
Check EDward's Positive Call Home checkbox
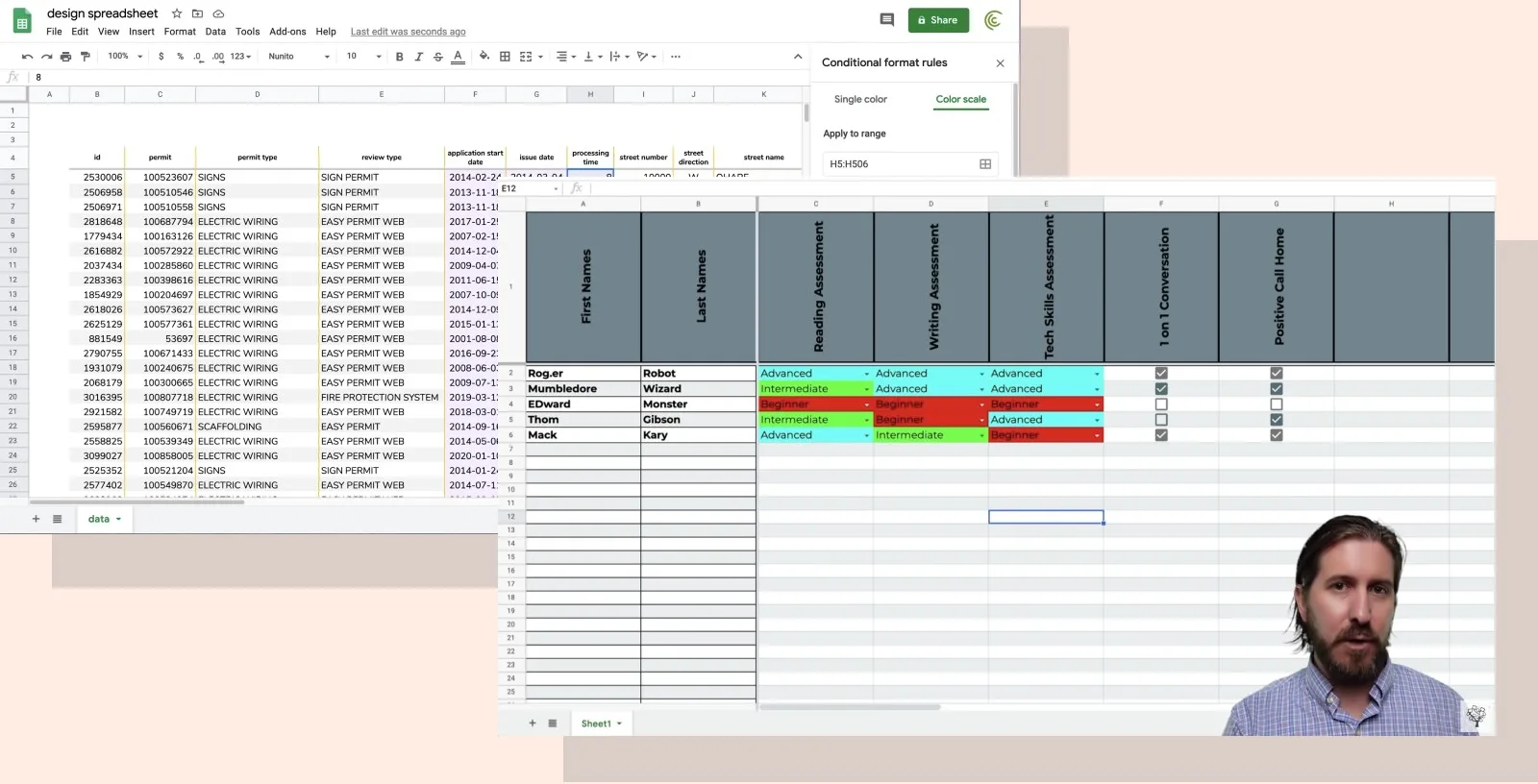click(1277, 404)
